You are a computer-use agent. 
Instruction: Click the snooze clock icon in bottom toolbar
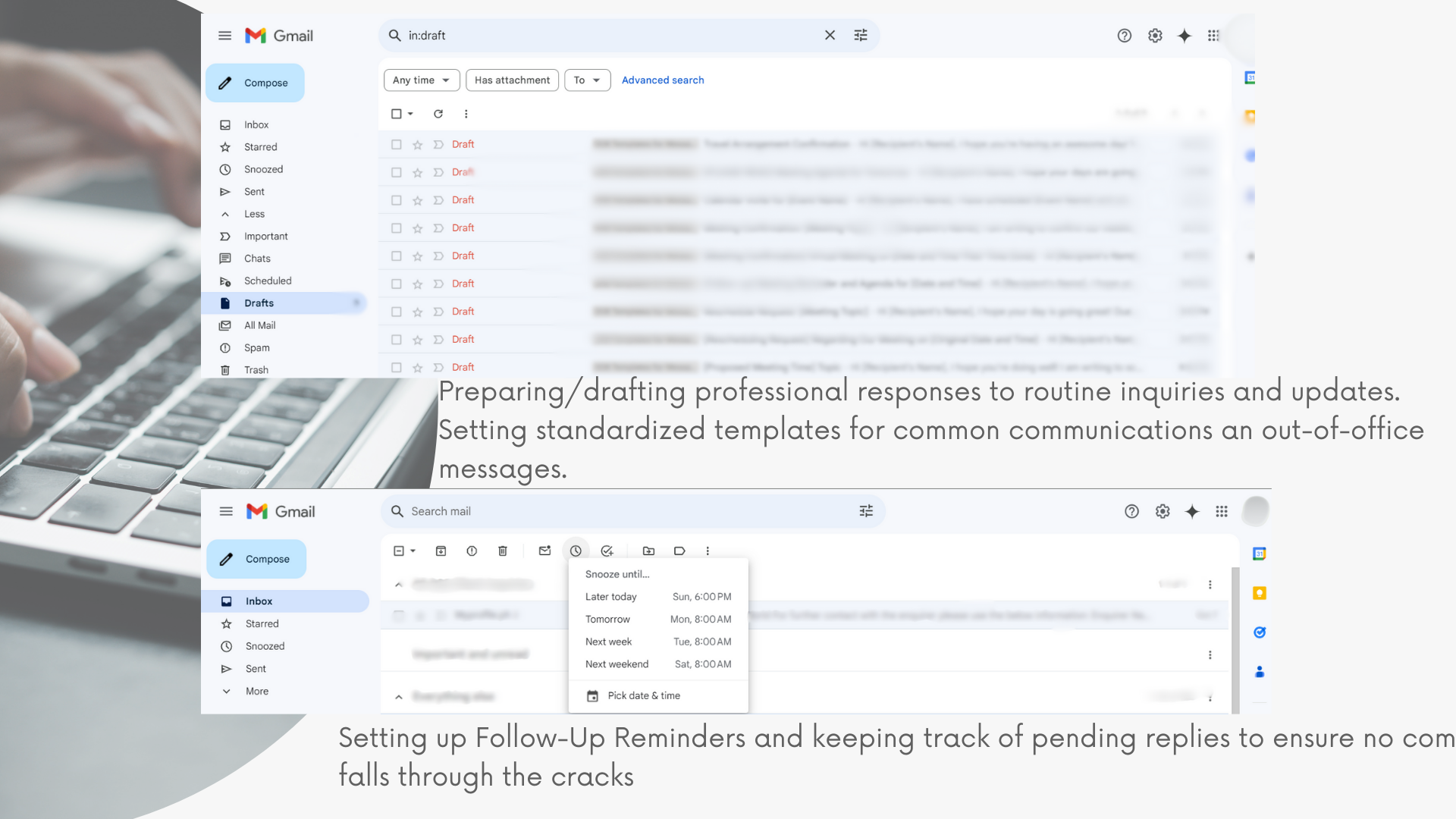[576, 551]
